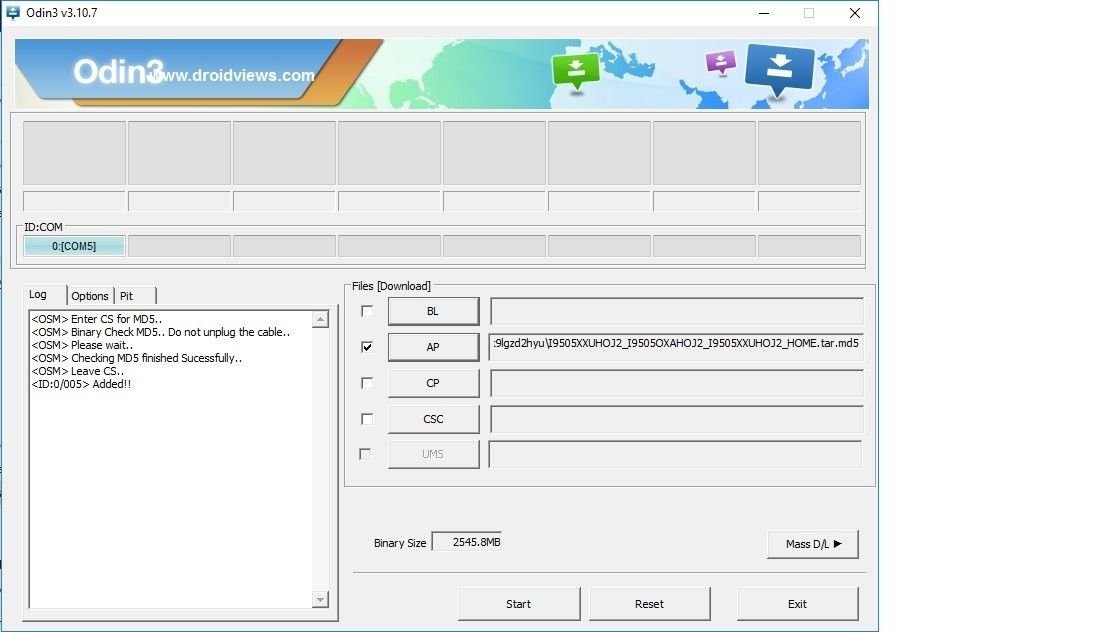The image size is (1094, 632).
Task: Click the log scrollbar up arrow
Action: coord(320,319)
